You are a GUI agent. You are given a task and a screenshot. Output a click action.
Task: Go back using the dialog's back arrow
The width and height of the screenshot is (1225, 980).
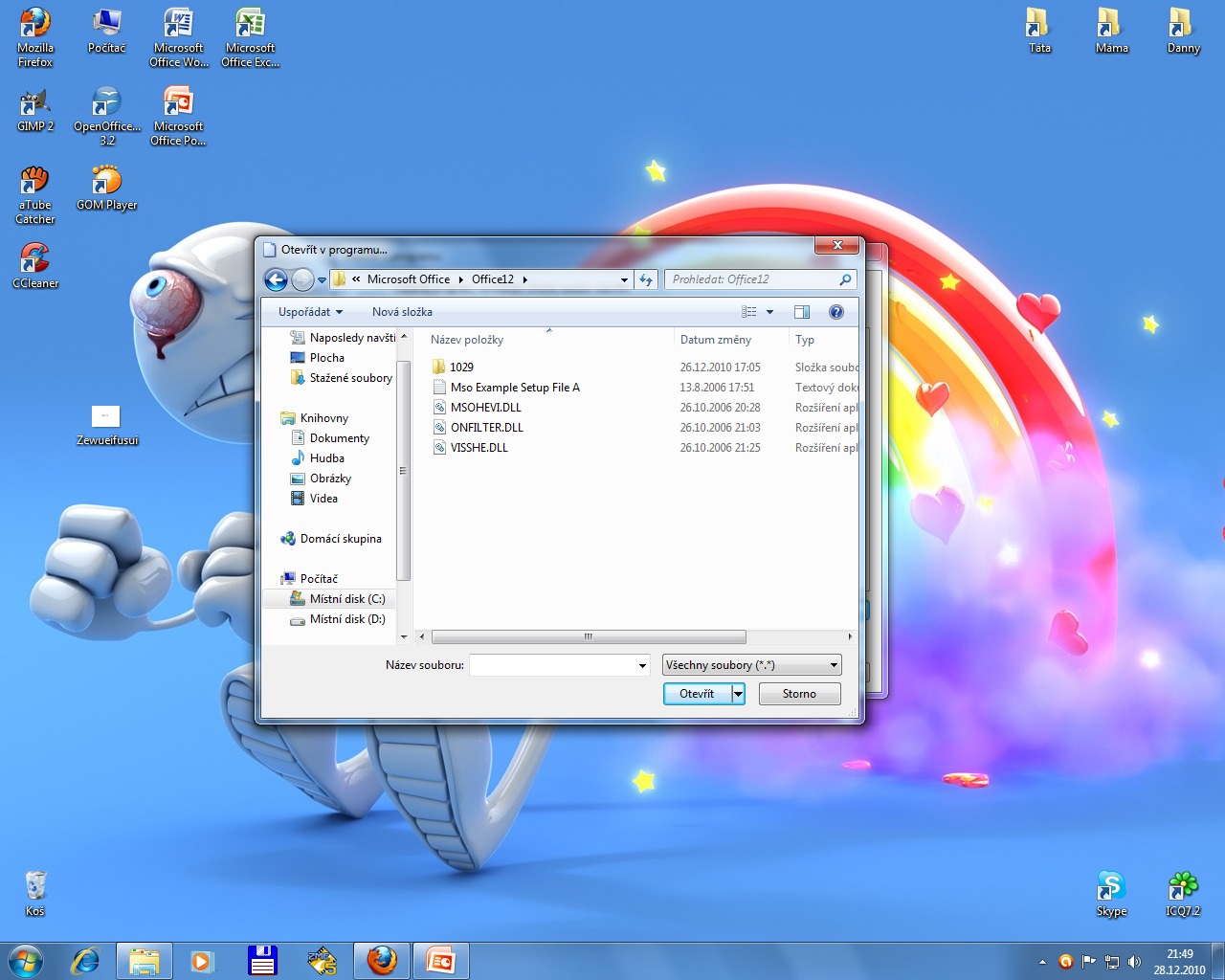coord(276,279)
